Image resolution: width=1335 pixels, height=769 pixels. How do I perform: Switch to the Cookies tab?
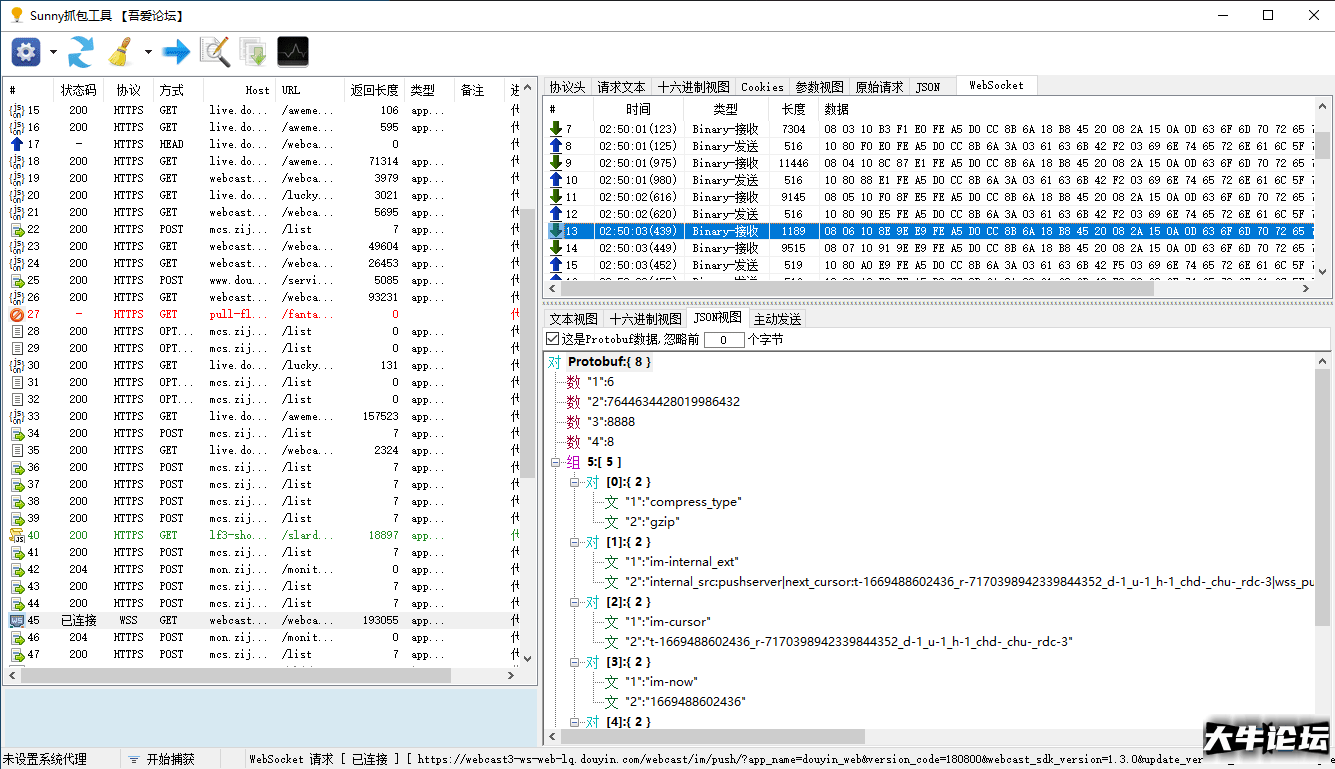click(x=762, y=87)
